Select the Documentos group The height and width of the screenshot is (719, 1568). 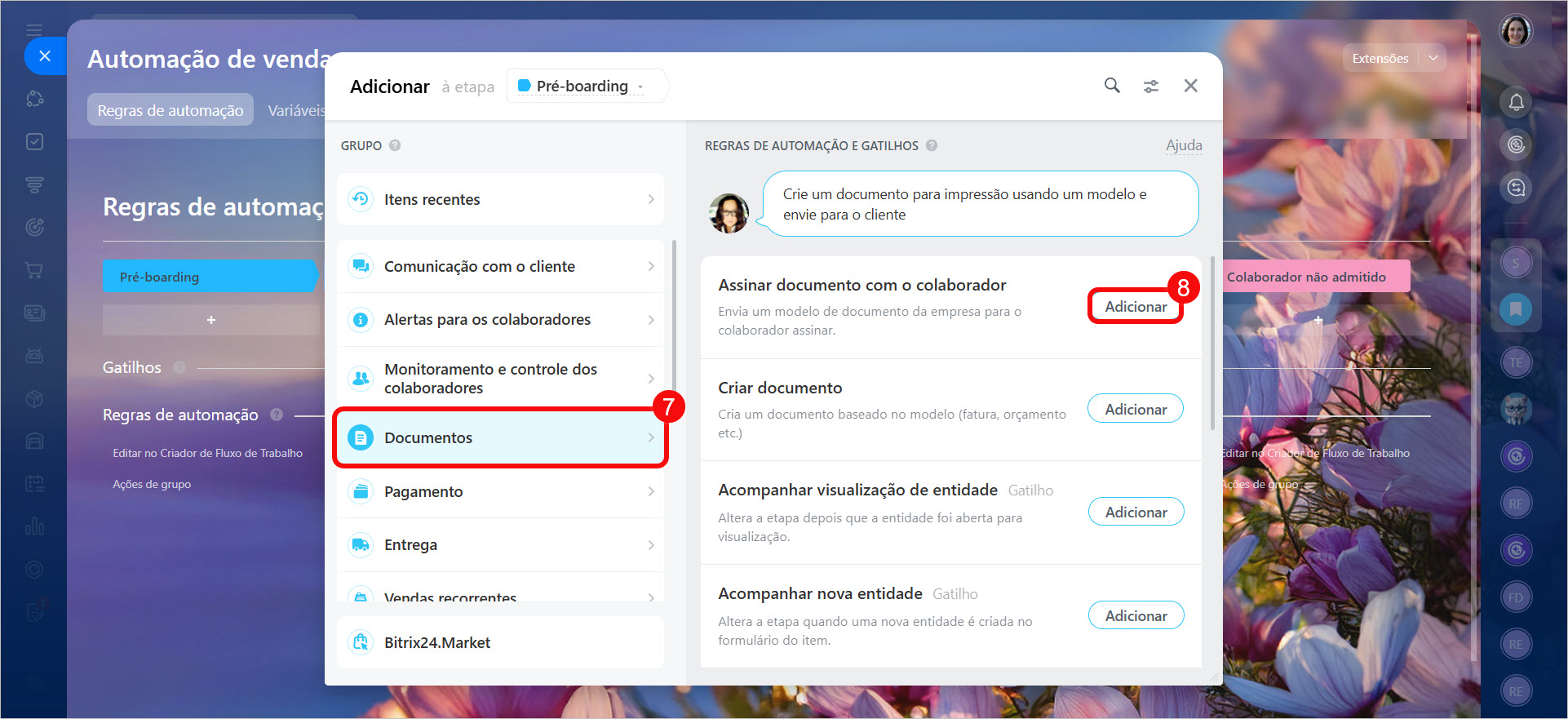coord(500,437)
